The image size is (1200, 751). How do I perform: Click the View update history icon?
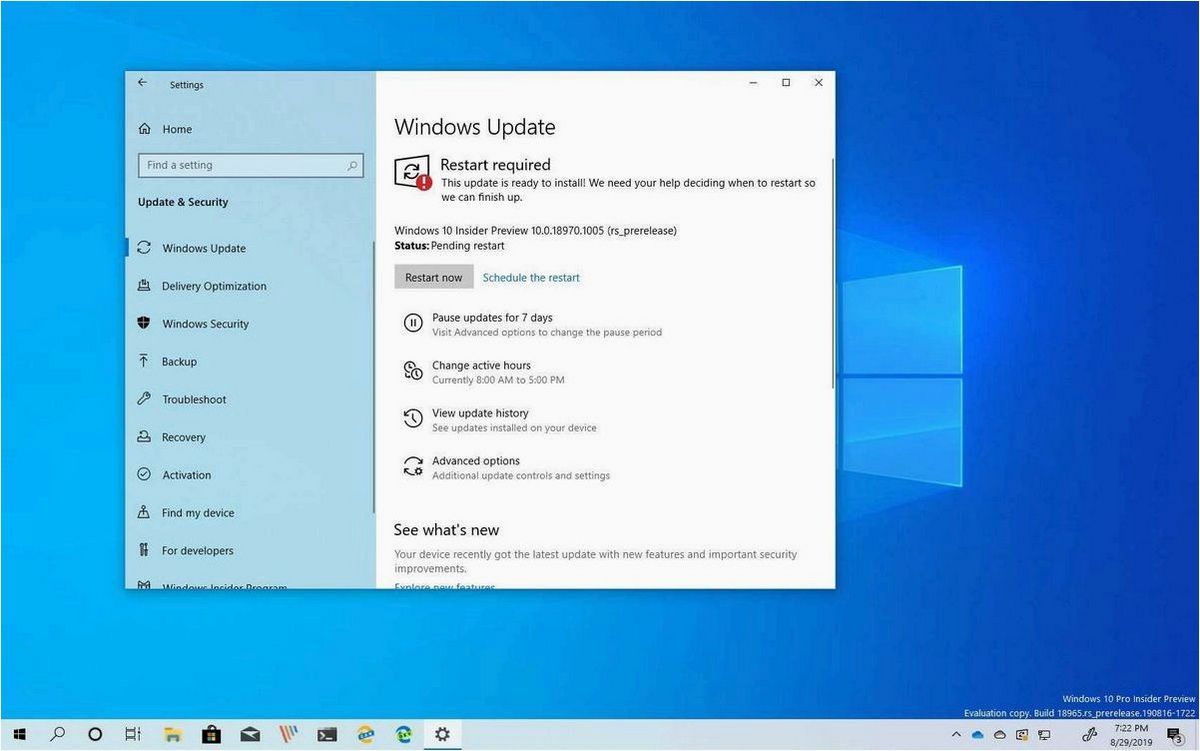tap(413, 419)
